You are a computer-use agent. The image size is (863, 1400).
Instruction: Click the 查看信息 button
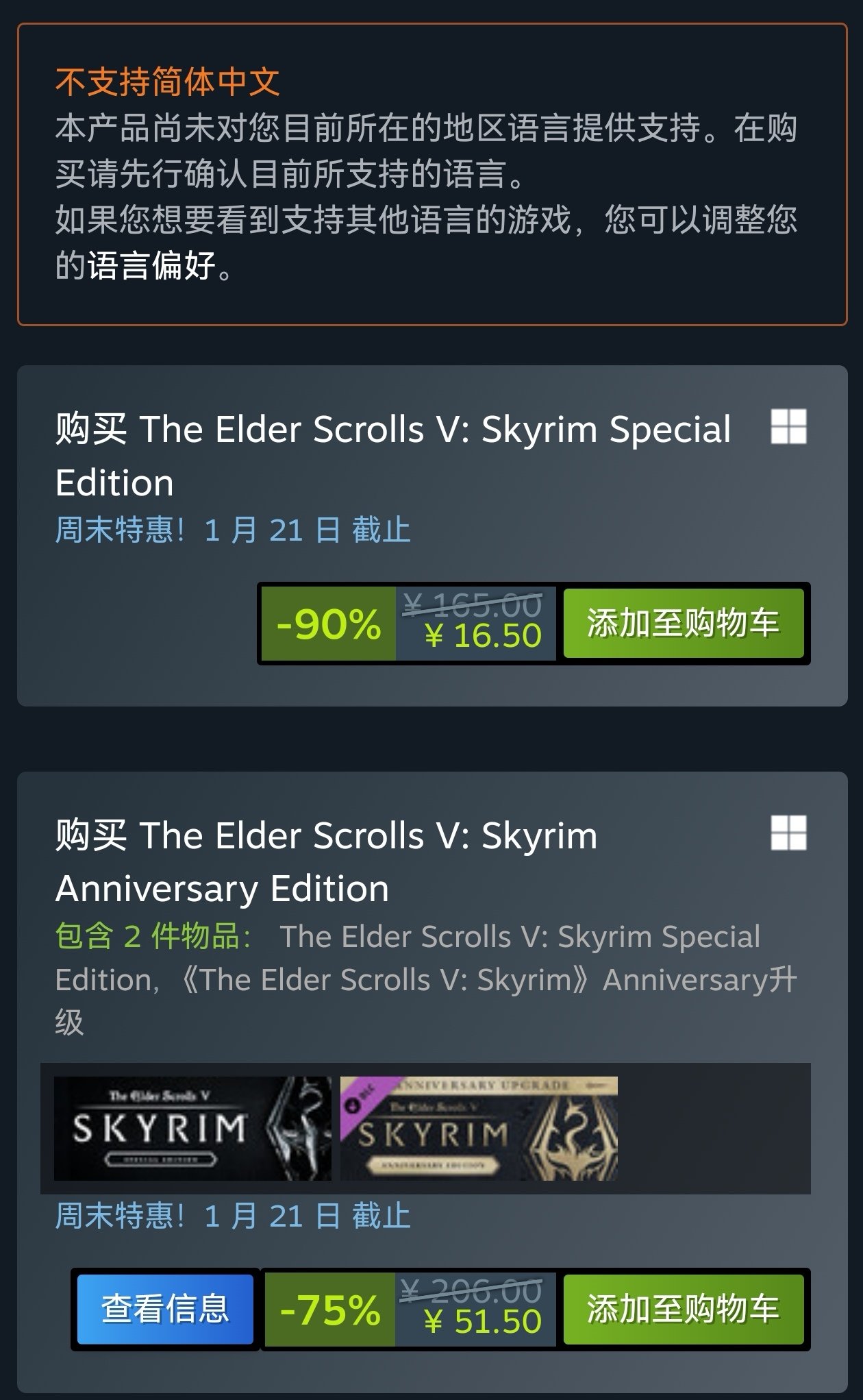point(165,1310)
